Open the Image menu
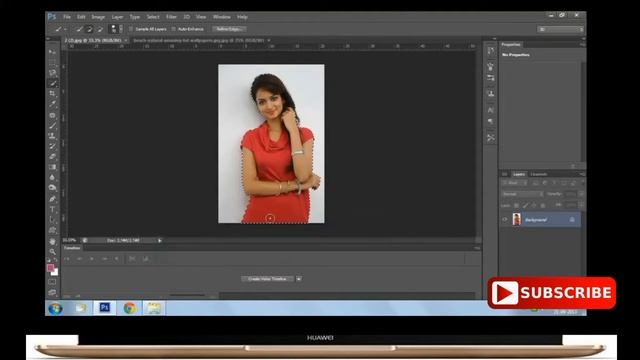This screenshot has width=640, height=360. [x=98, y=17]
